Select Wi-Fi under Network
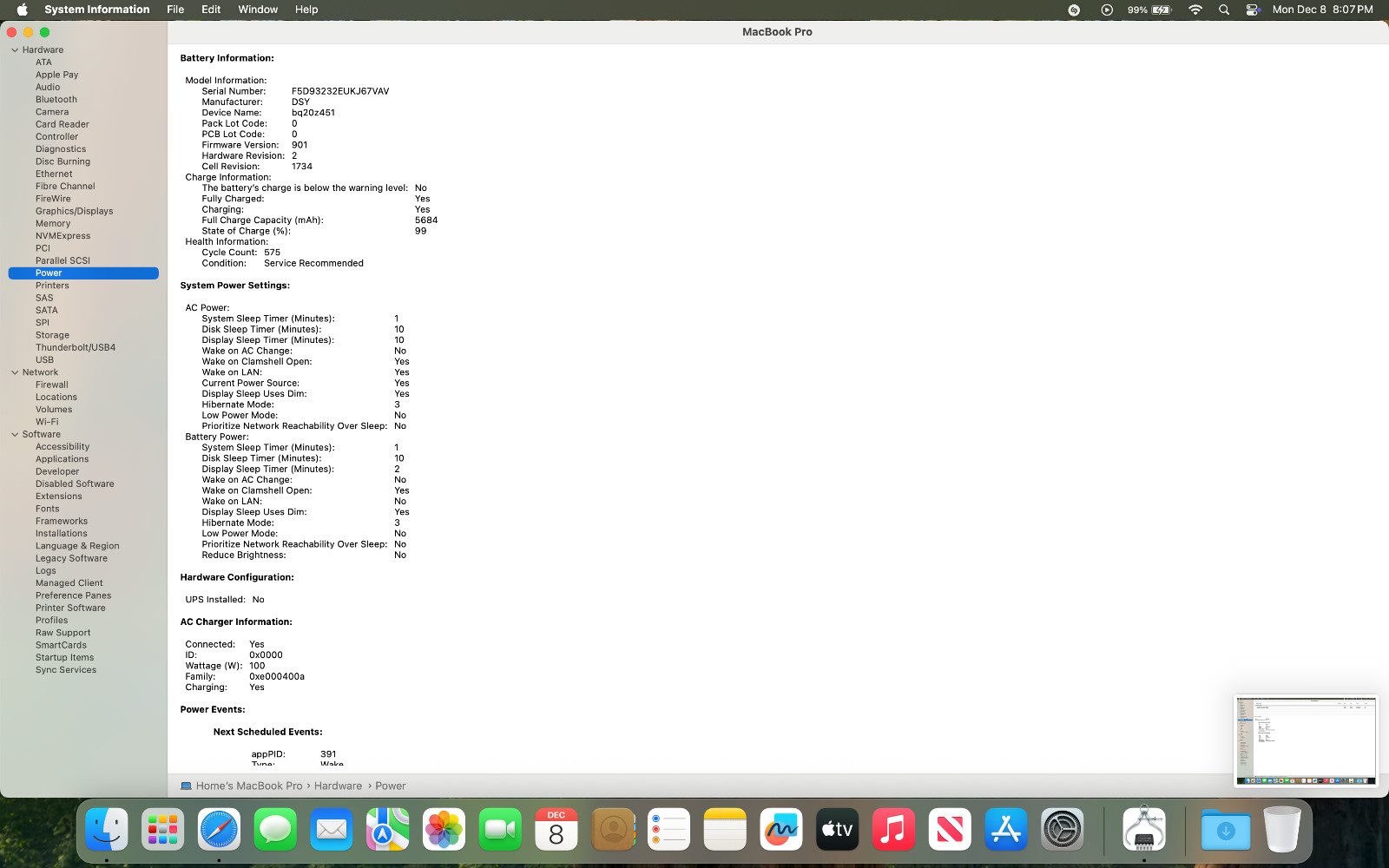Screen dimensions: 1389x868 pyautogui.click(x=47, y=422)
